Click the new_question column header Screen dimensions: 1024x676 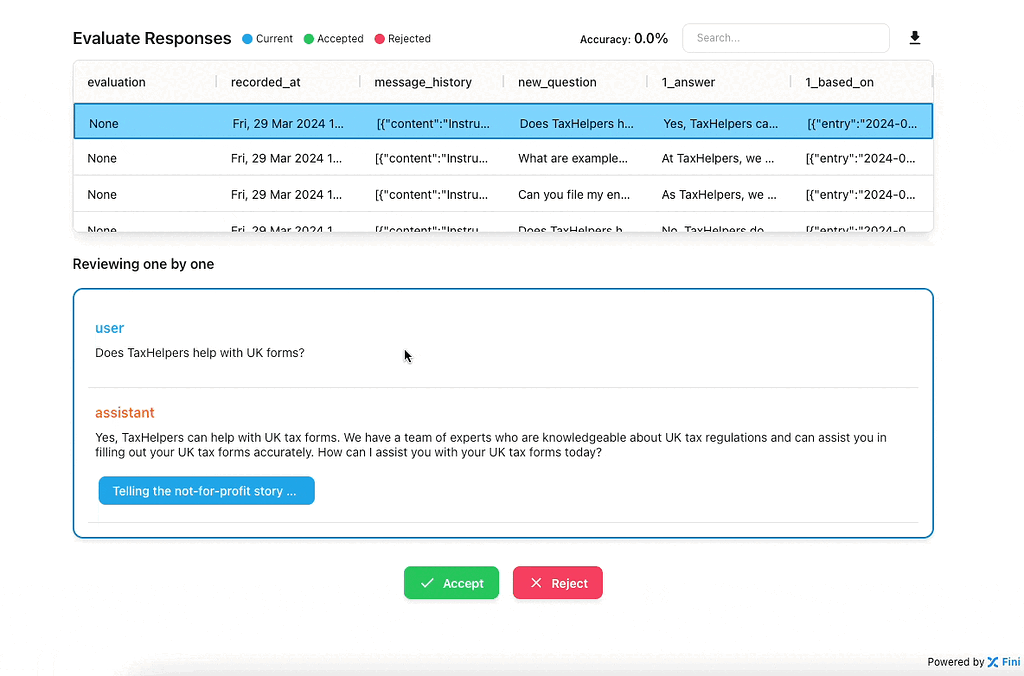557,82
